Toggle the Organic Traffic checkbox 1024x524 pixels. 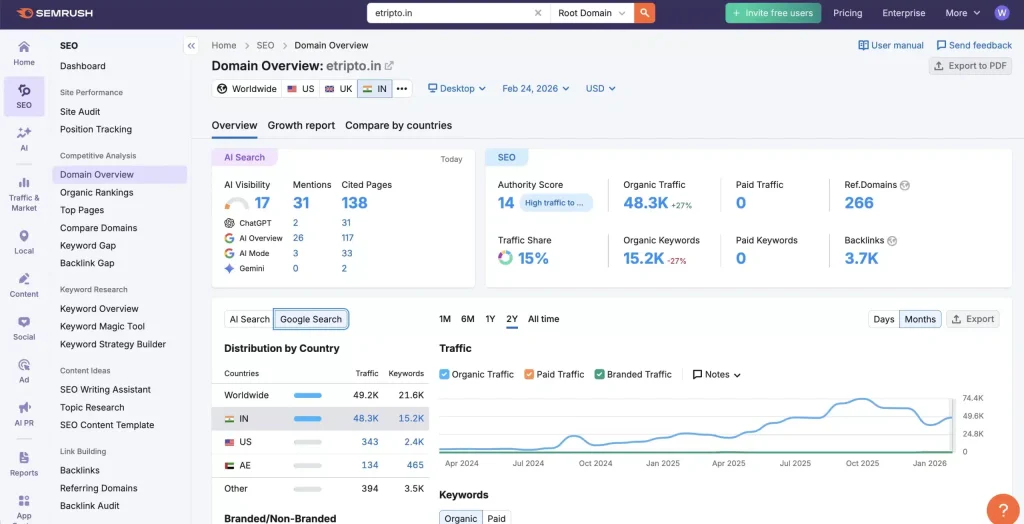(444, 374)
